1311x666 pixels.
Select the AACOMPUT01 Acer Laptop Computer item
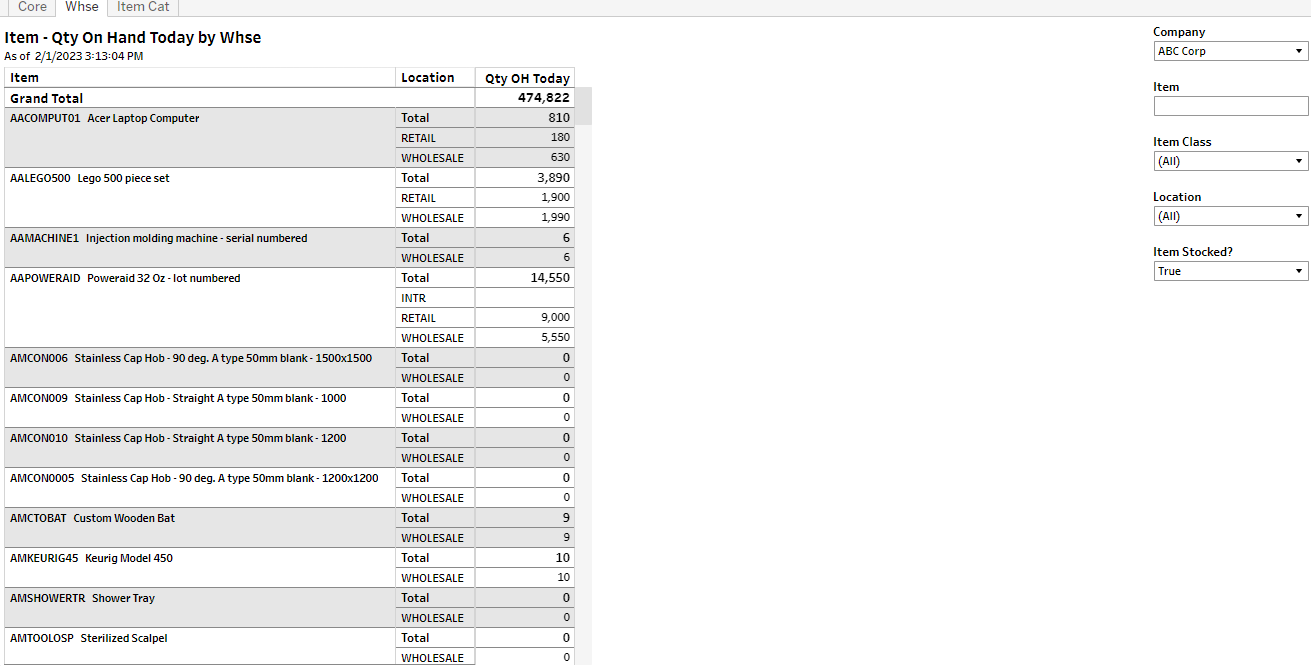(x=104, y=118)
